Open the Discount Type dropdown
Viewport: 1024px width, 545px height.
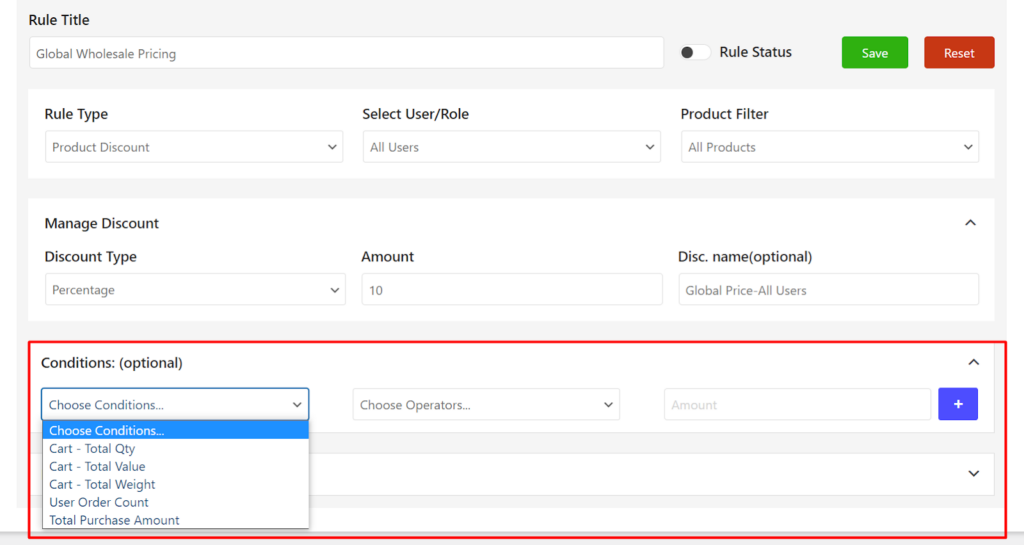tap(195, 289)
